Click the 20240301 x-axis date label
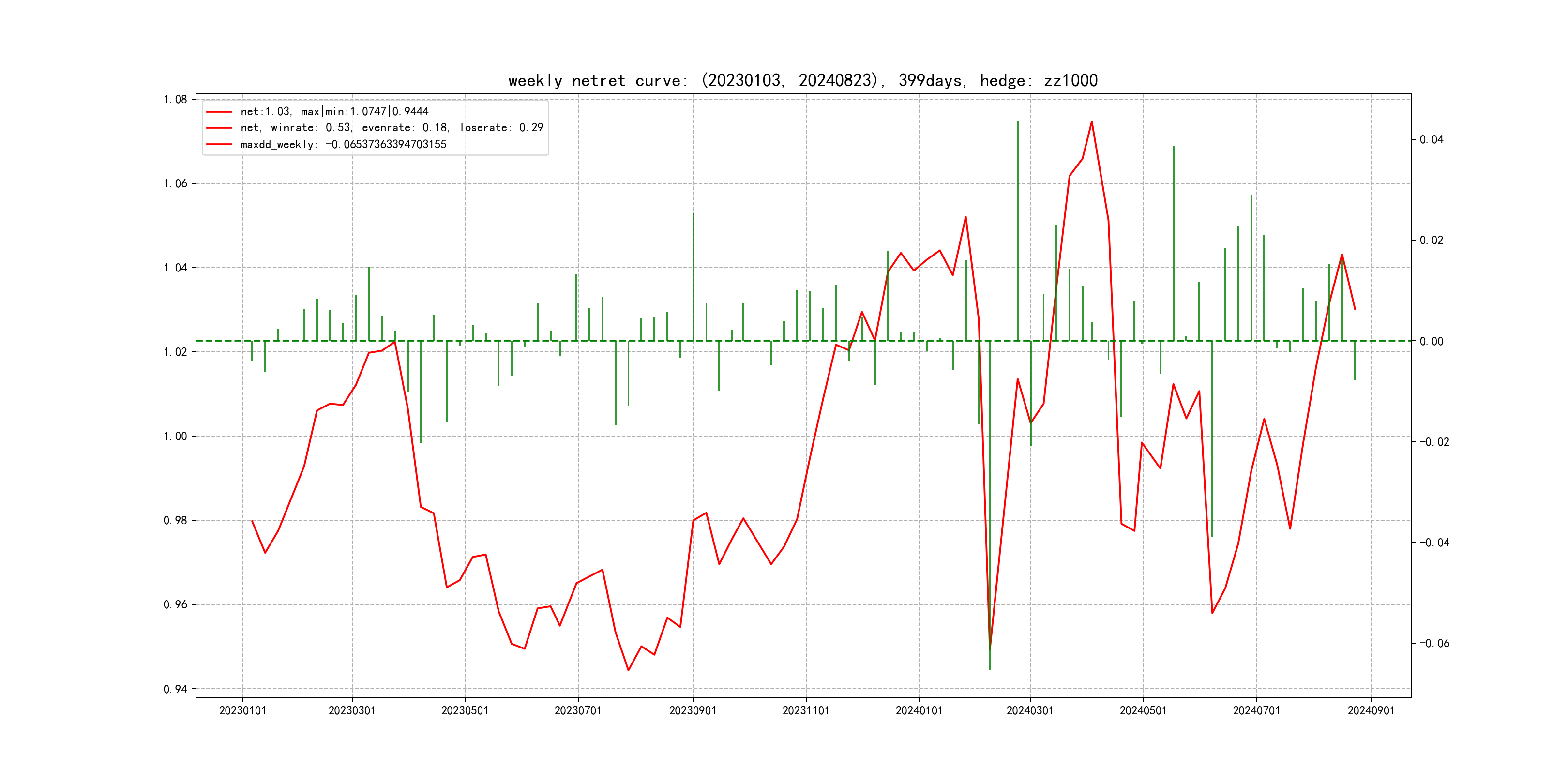 pyautogui.click(x=1030, y=710)
